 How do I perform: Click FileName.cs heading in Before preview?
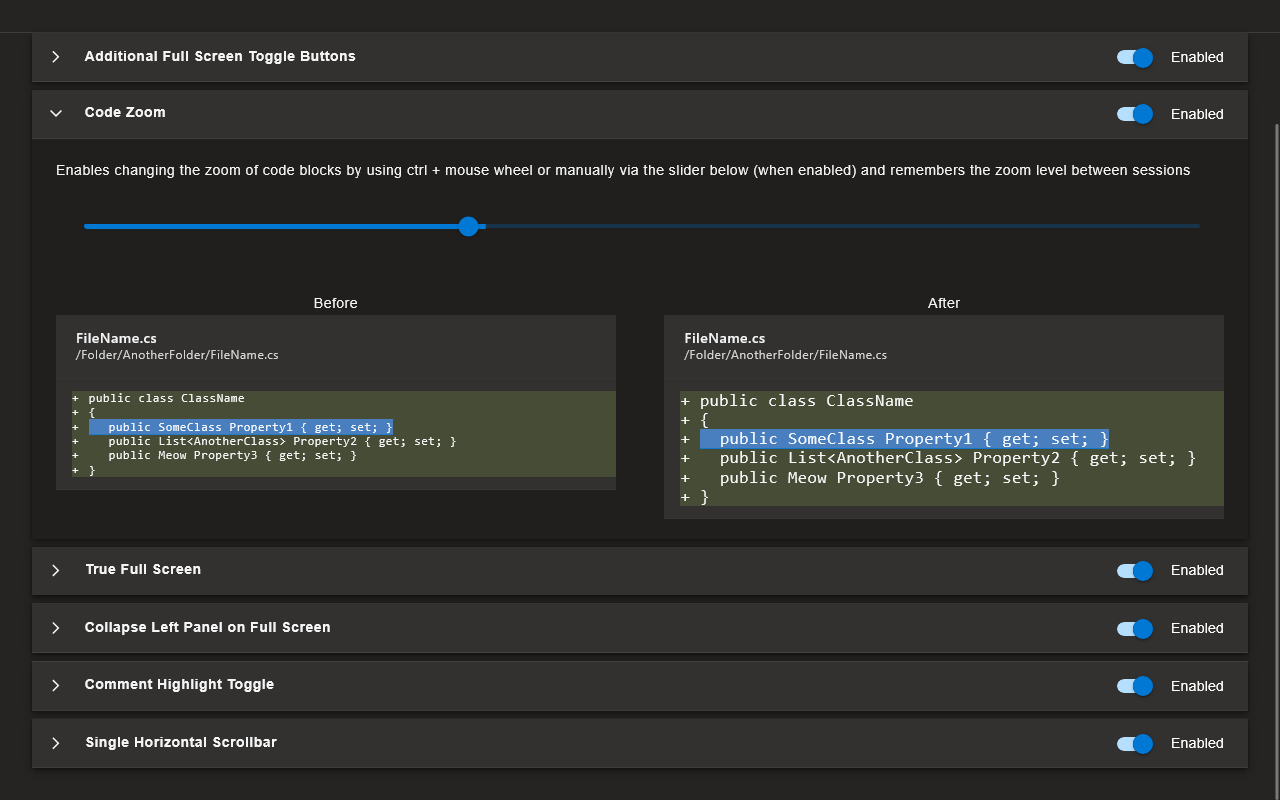click(x=116, y=338)
